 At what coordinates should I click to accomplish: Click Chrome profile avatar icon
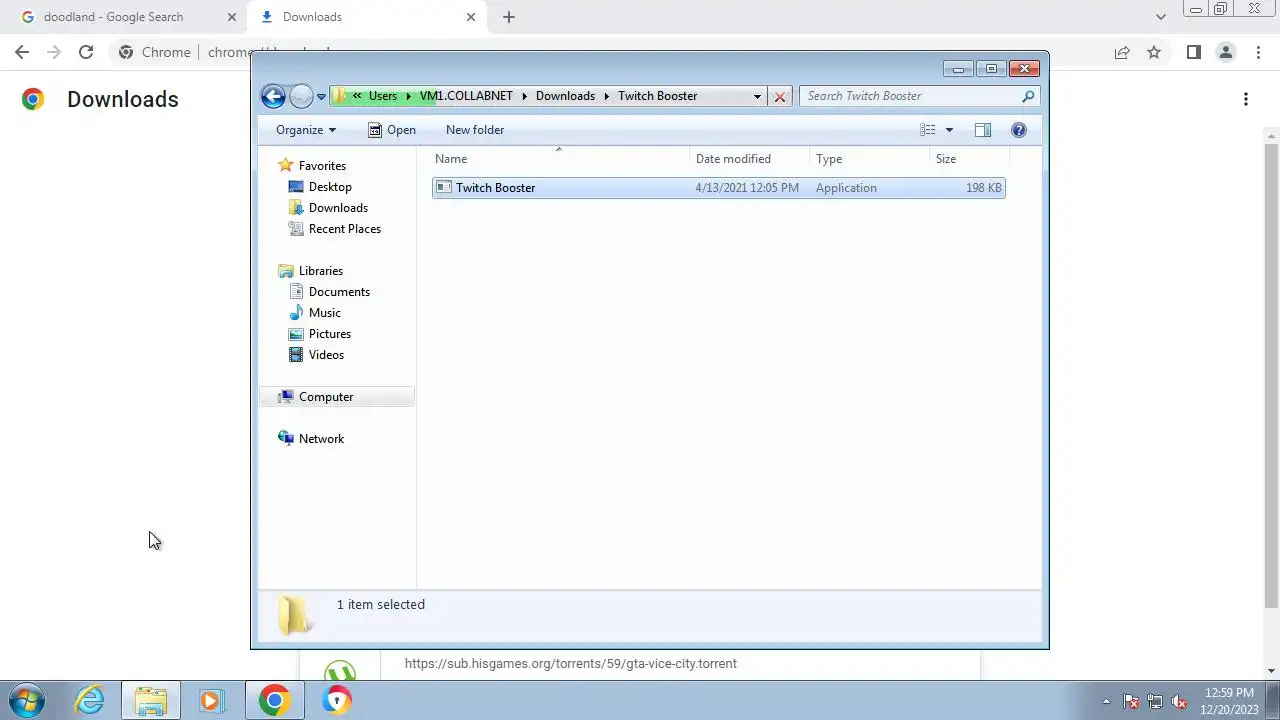point(1225,52)
